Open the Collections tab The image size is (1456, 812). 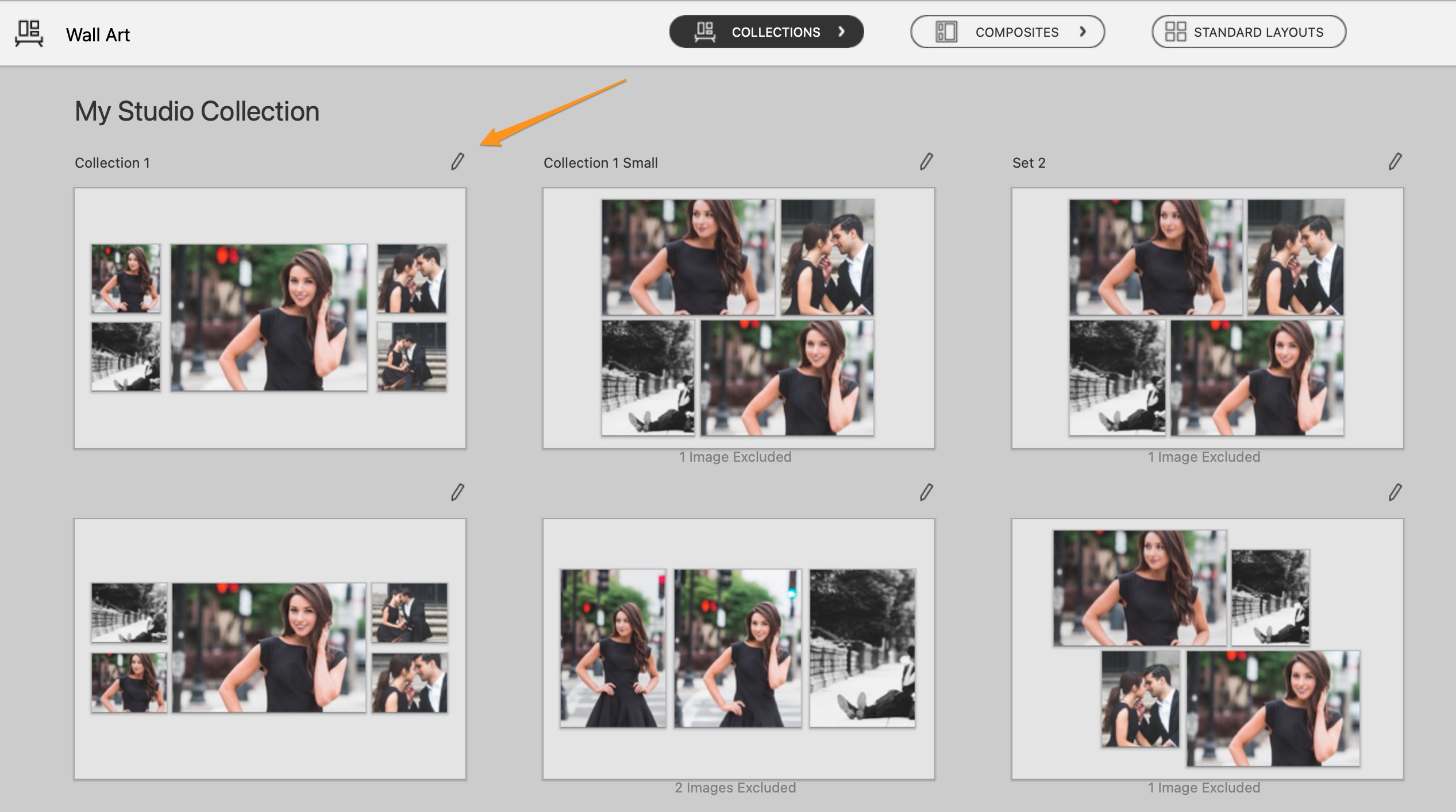point(766,32)
